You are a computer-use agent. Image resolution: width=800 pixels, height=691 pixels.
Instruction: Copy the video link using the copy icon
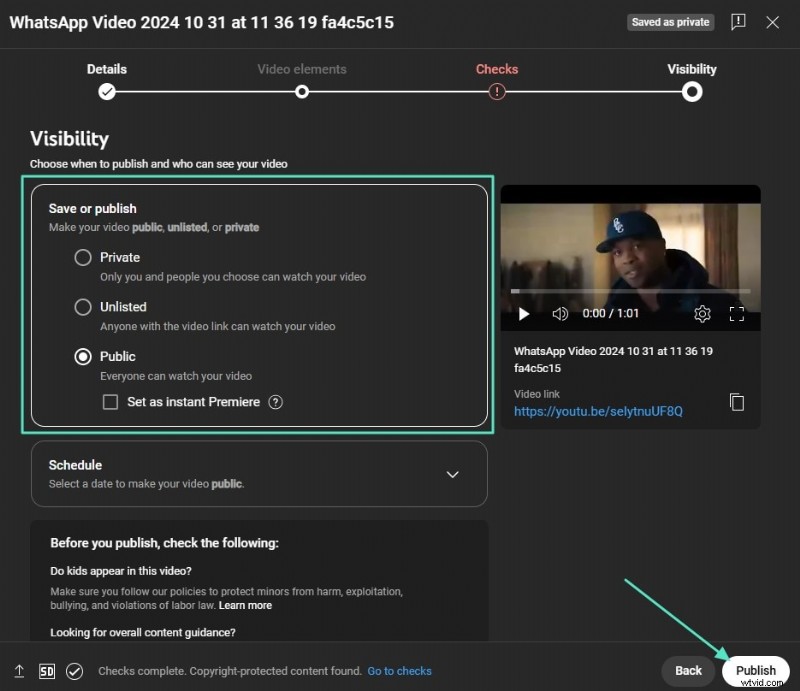tap(737, 402)
